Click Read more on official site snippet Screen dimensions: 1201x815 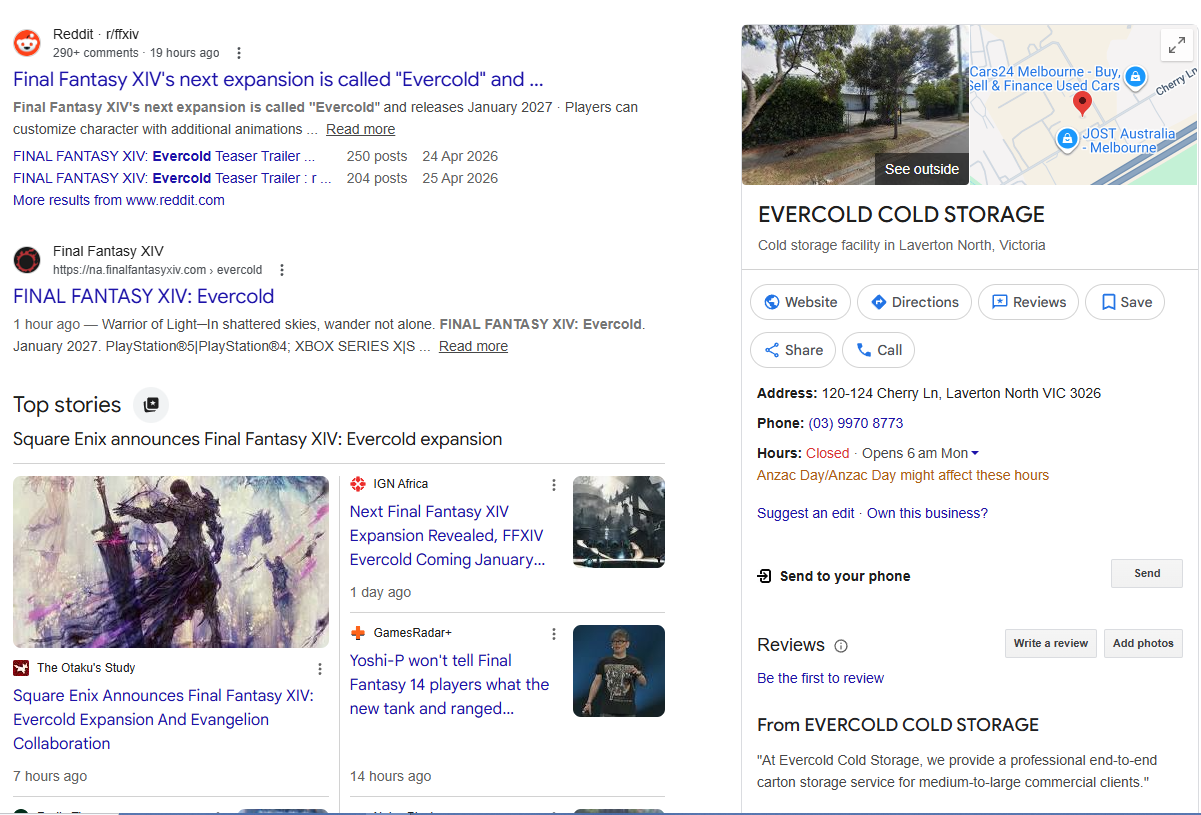click(473, 346)
